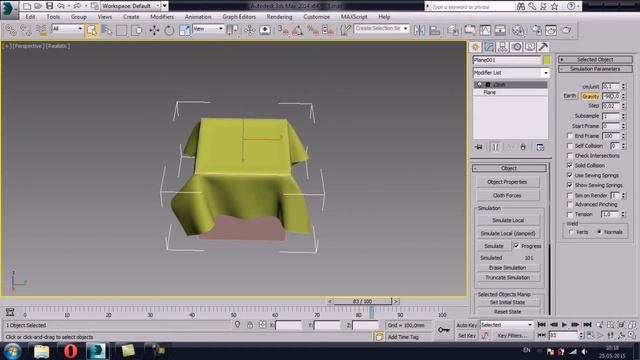Switch to the Utilities command panel tab
Viewport: 640px width, 360px height.
(543, 47)
